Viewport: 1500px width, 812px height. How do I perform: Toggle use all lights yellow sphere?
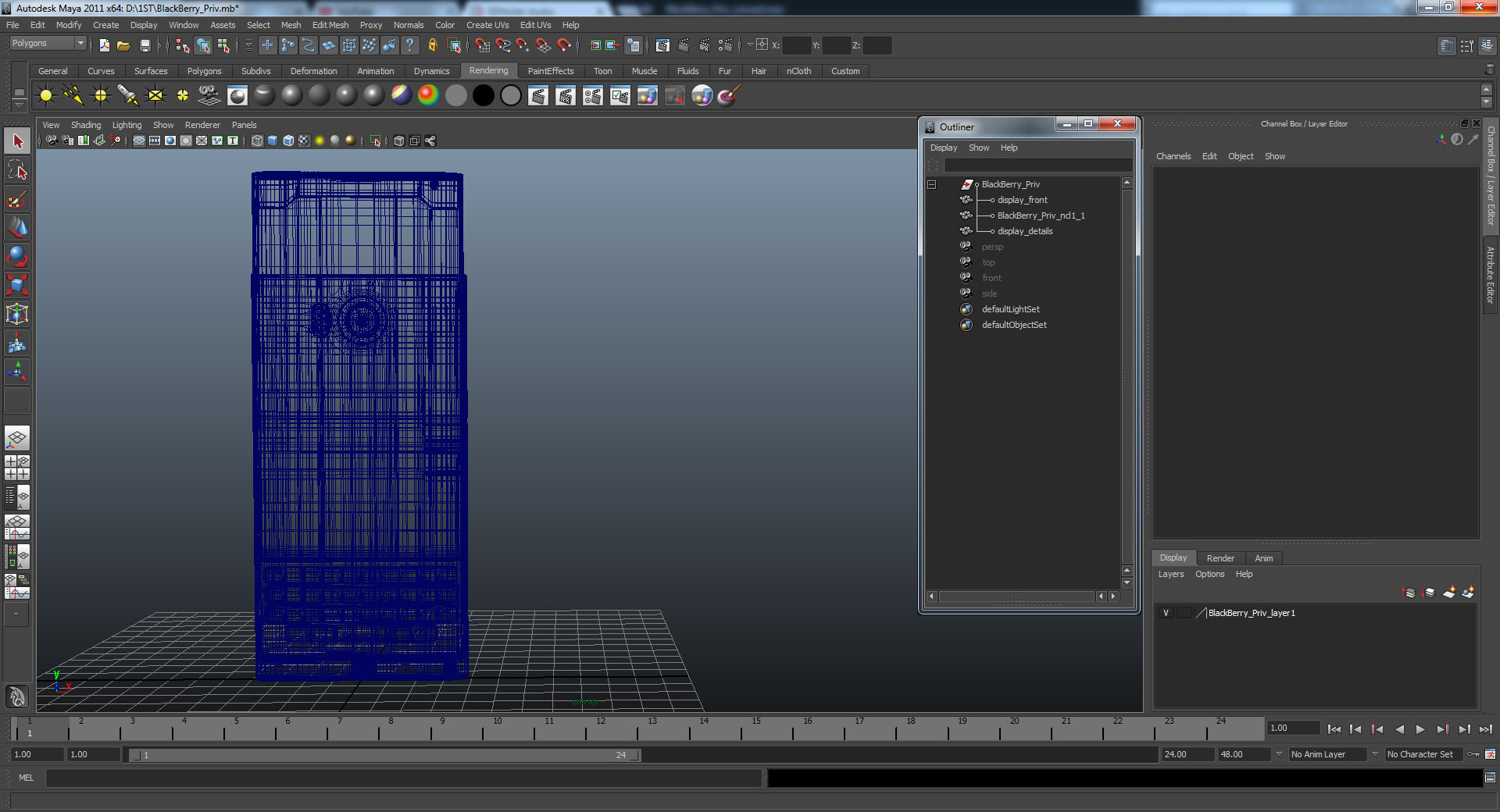(x=320, y=141)
